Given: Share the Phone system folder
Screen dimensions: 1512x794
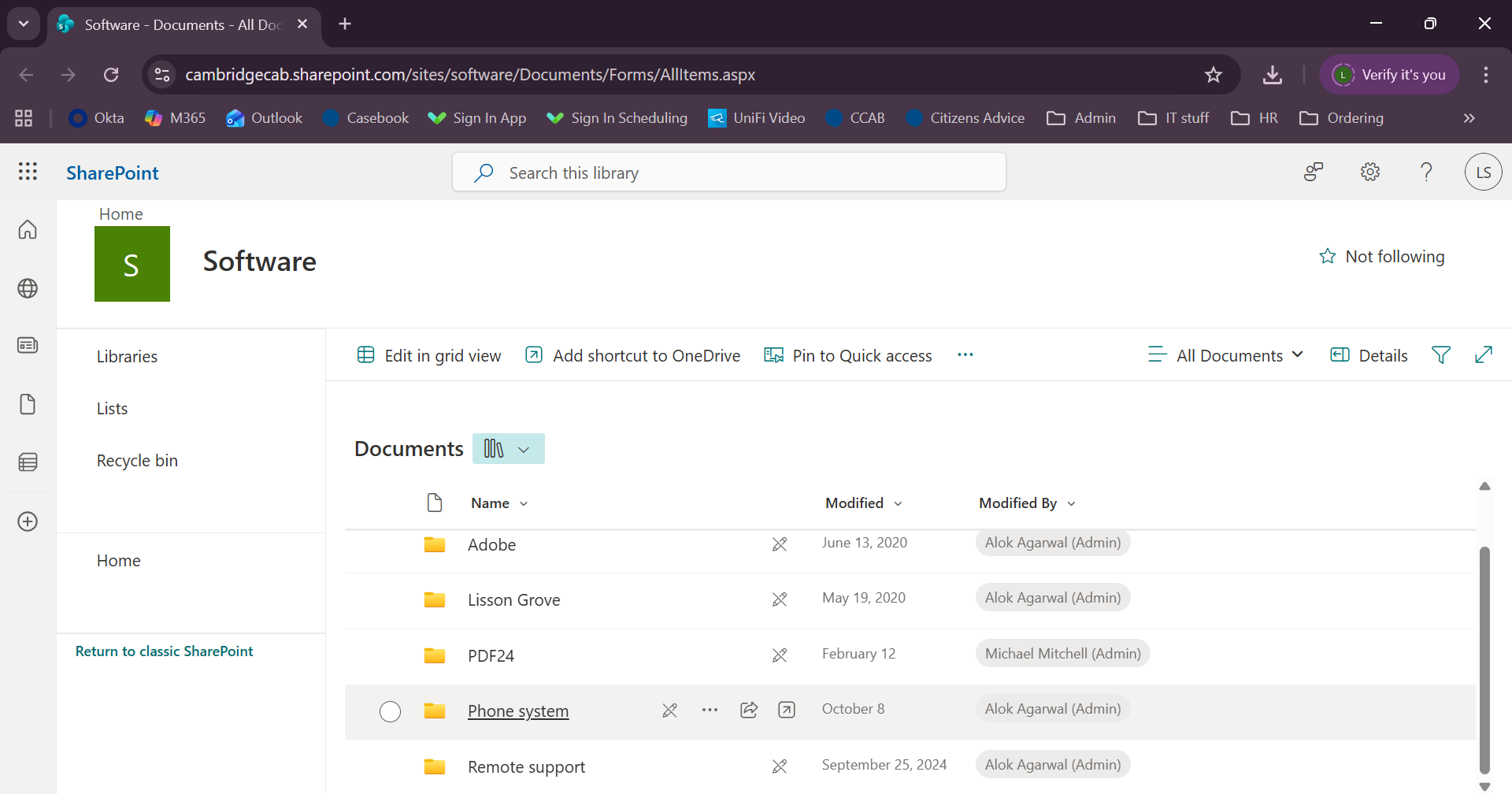Looking at the screenshot, I should pyautogui.click(x=749, y=710).
